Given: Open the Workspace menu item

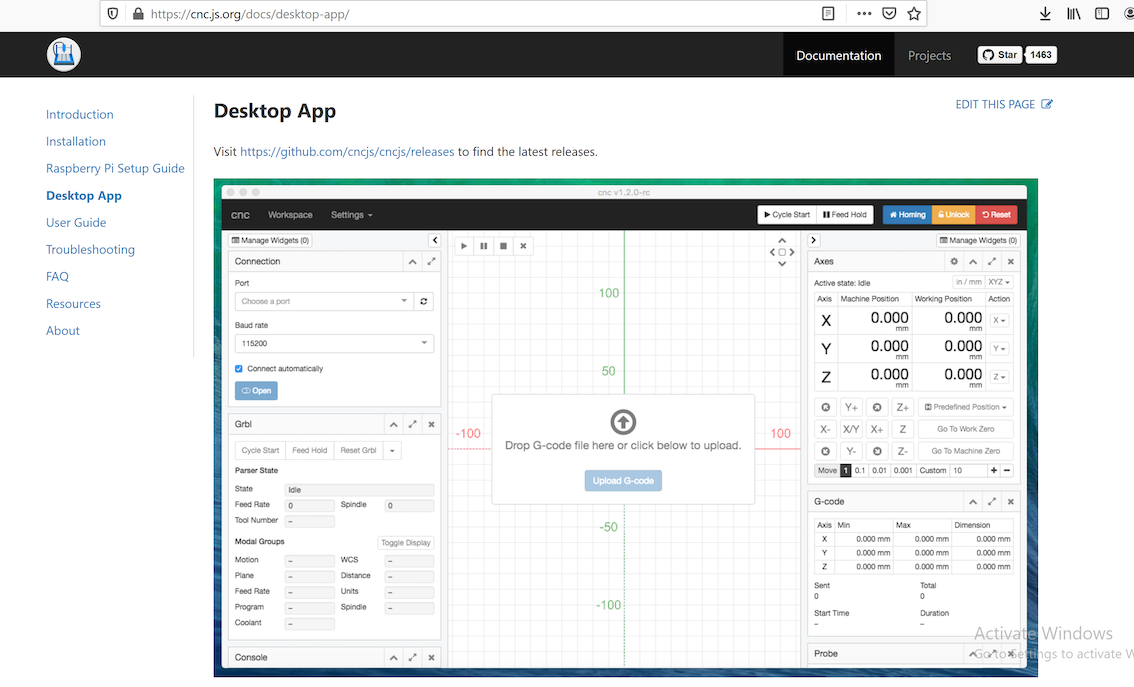Looking at the screenshot, I should pos(290,215).
